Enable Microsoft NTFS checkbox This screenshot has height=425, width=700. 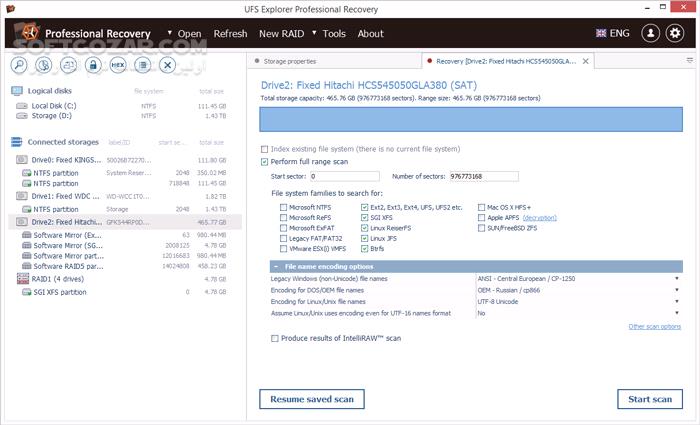(283, 207)
